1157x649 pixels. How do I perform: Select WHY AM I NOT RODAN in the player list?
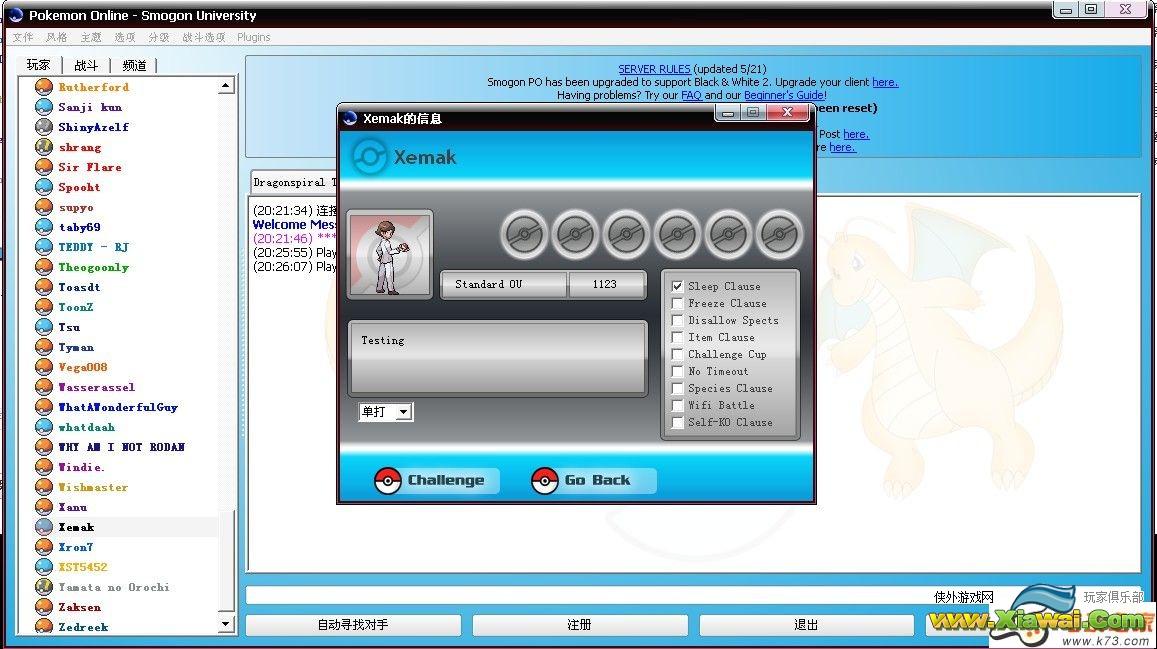click(x=122, y=447)
